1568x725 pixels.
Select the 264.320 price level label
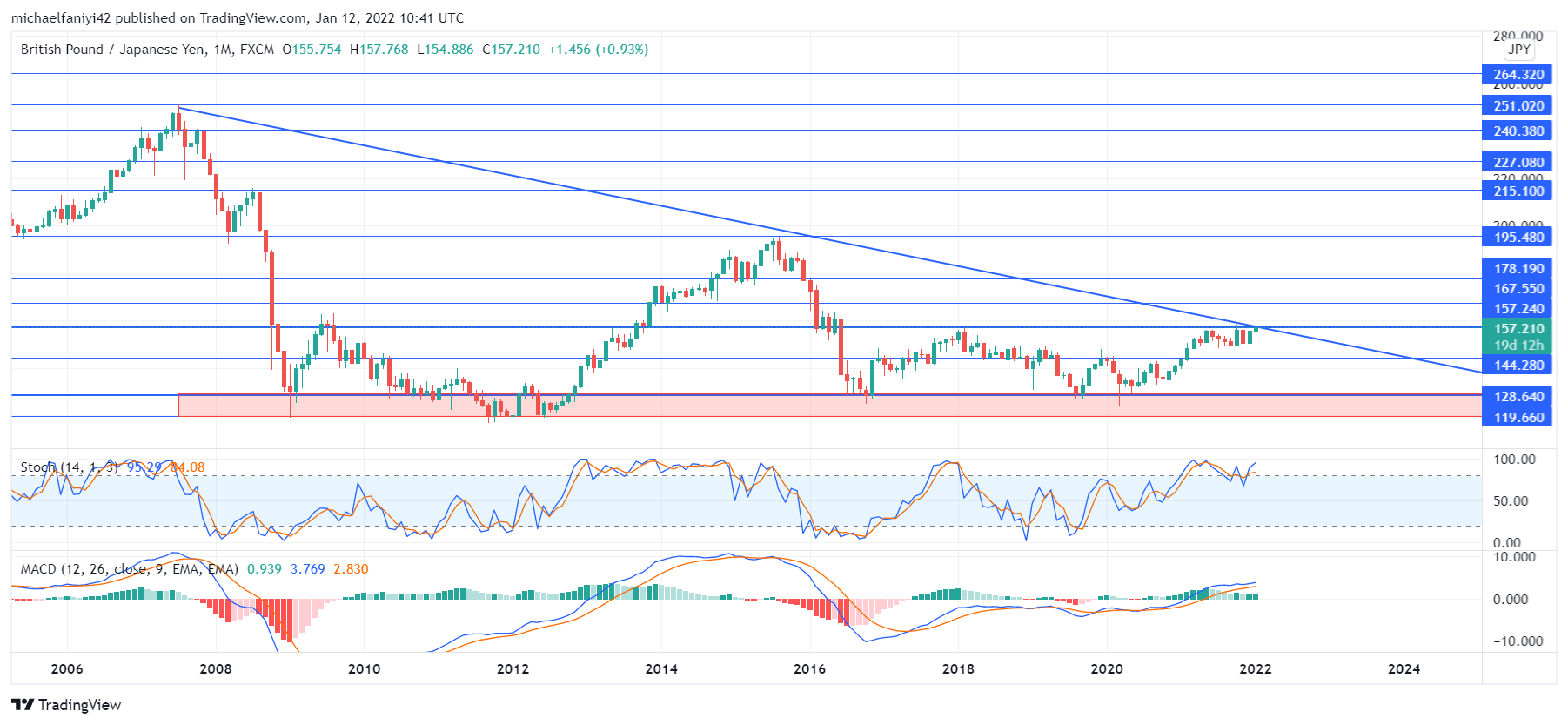point(1517,75)
